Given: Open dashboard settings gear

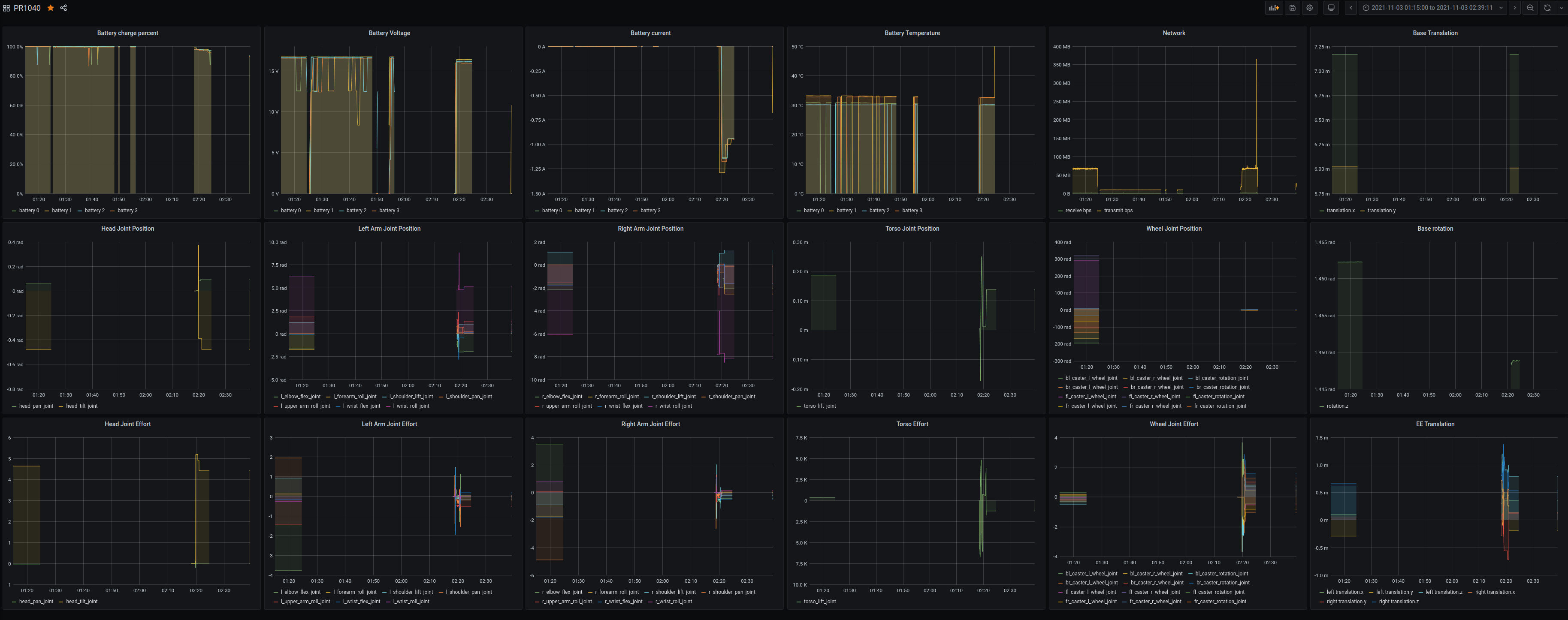Looking at the screenshot, I should 1310,8.
